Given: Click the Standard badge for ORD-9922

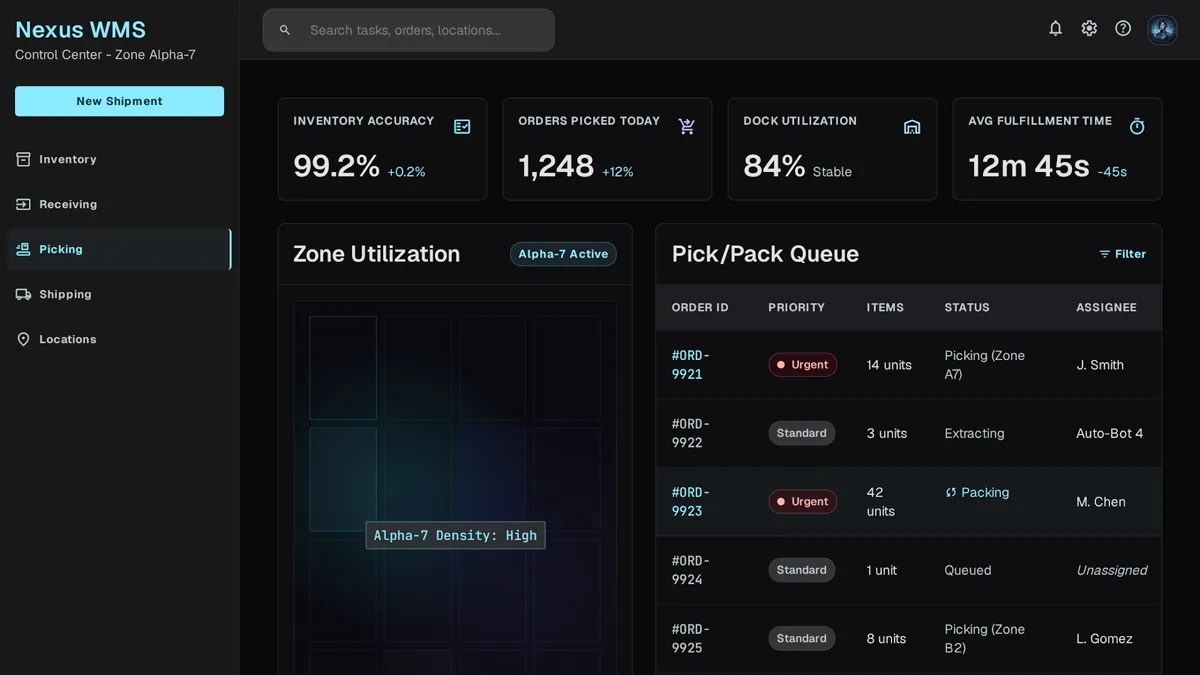Looking at the screenshot, I should tap(802, 433).
